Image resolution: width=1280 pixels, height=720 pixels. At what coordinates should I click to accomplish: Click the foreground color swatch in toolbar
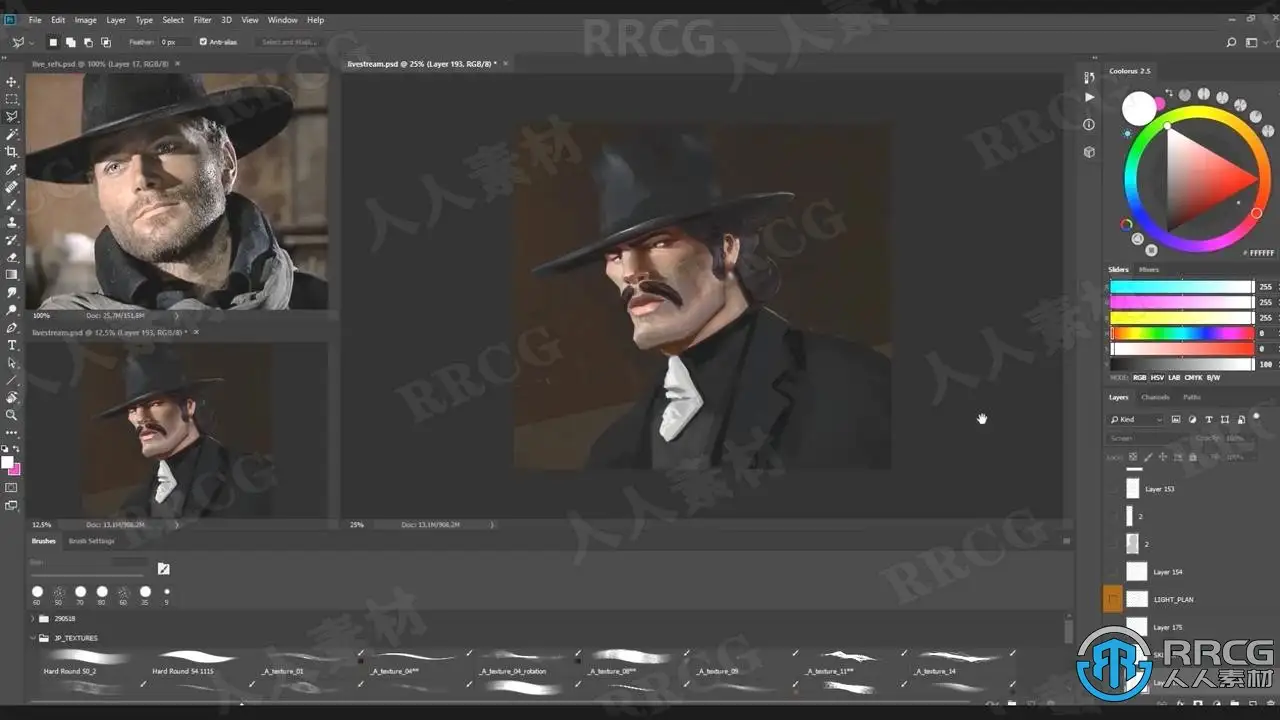coord(8,463)
